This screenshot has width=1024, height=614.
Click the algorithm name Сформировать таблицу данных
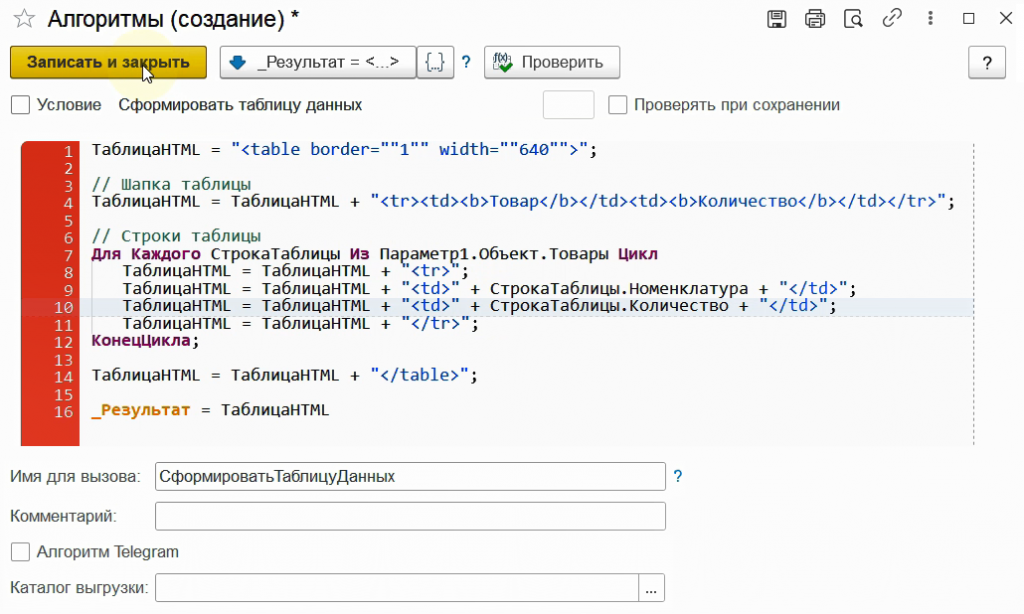coord(240,105)
